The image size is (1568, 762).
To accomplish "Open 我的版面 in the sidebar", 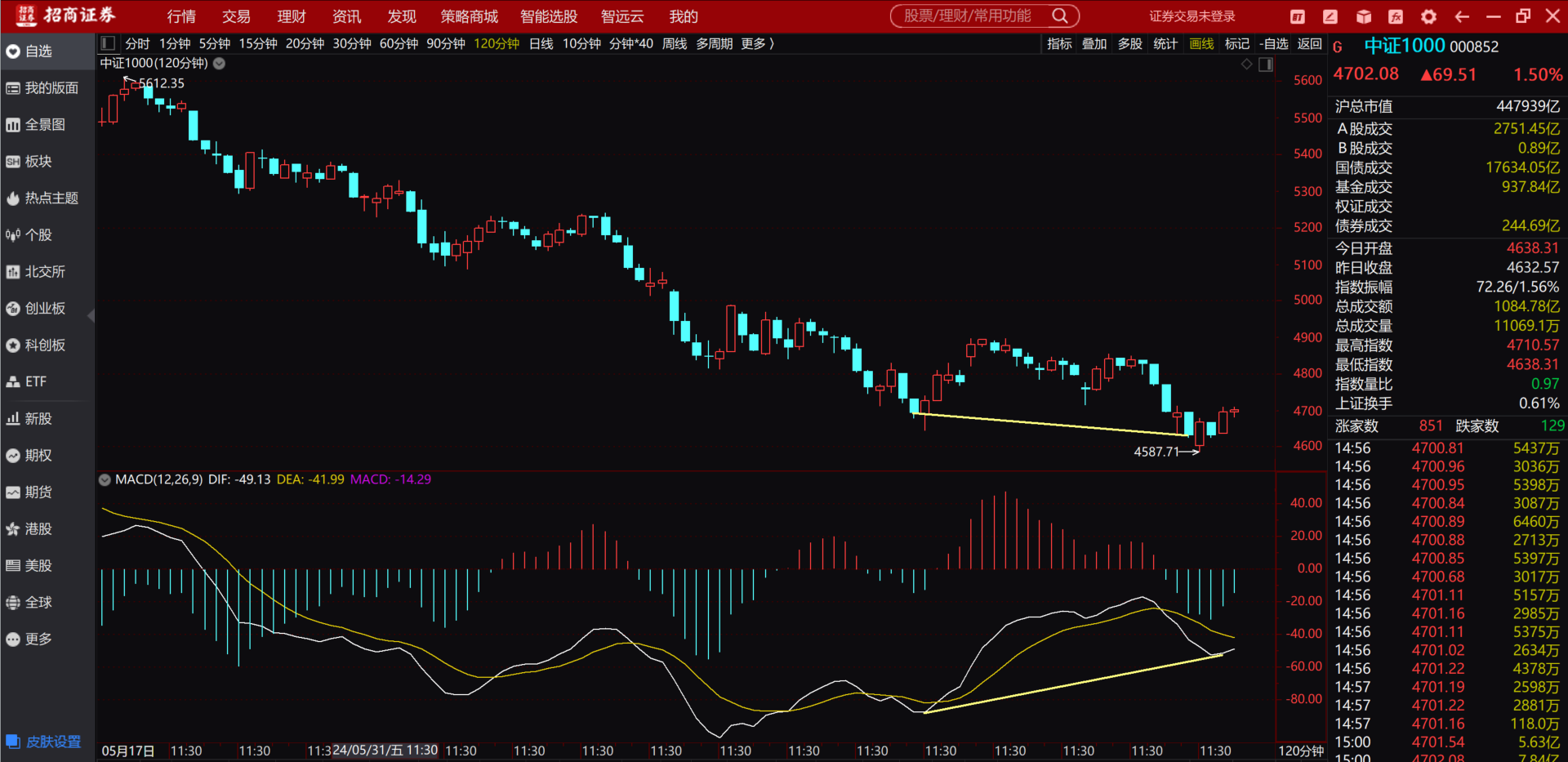I will pos(47,88).
